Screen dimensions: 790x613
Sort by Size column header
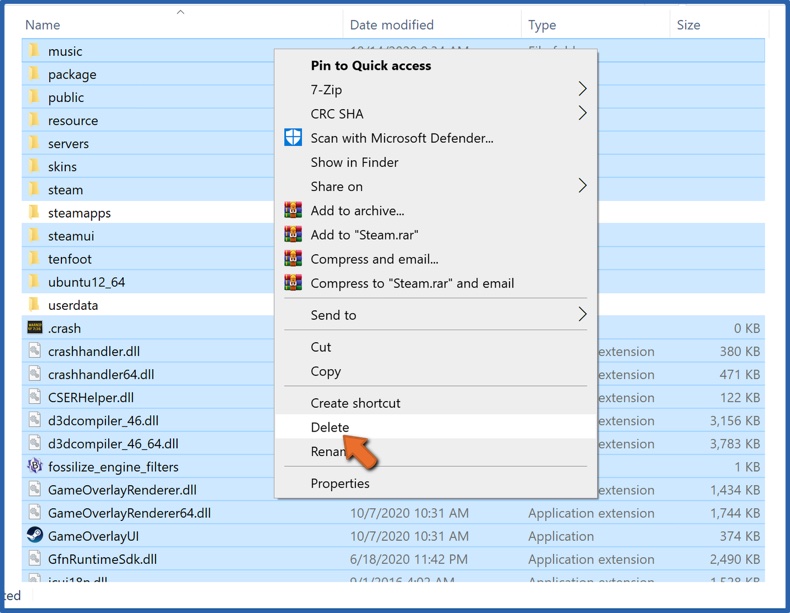(x=688, y=25)
